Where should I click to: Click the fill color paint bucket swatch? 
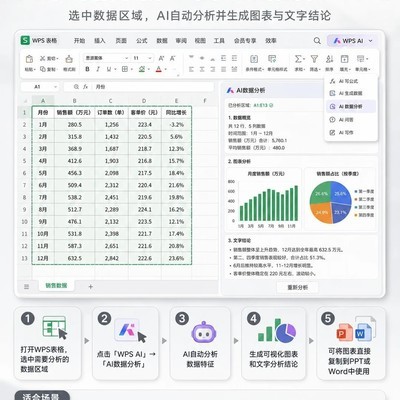tap(142, 69)
